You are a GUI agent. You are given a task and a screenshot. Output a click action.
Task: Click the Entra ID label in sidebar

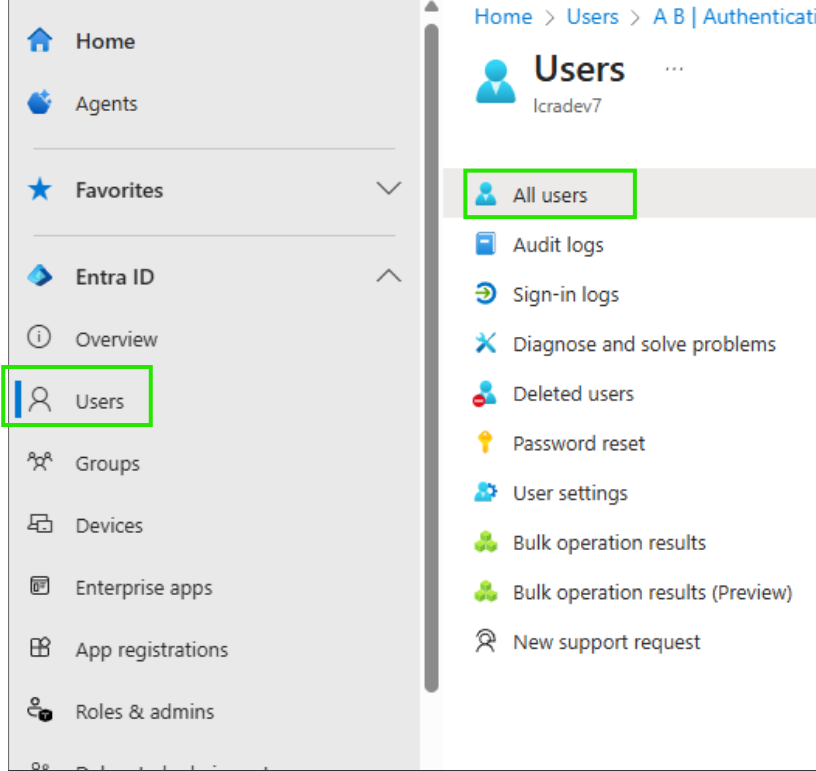click(115, 277)
